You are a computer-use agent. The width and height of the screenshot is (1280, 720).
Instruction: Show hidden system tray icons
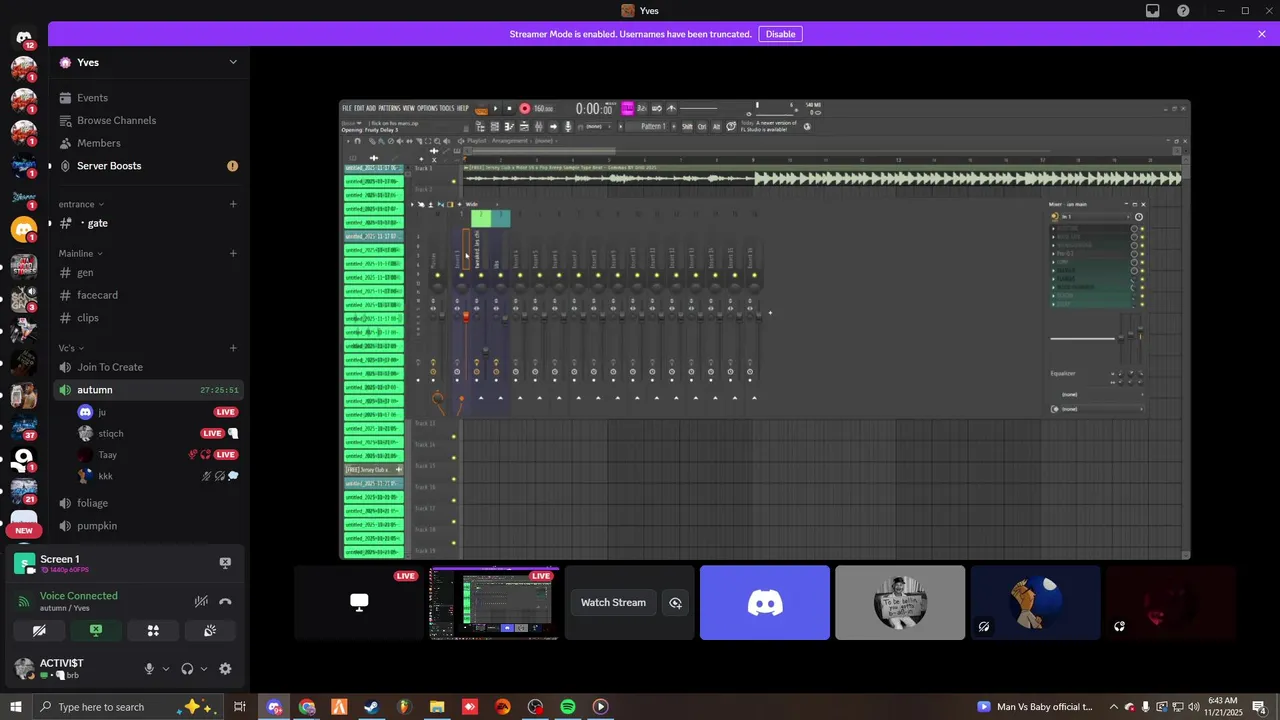click(x=1114, y=707)
